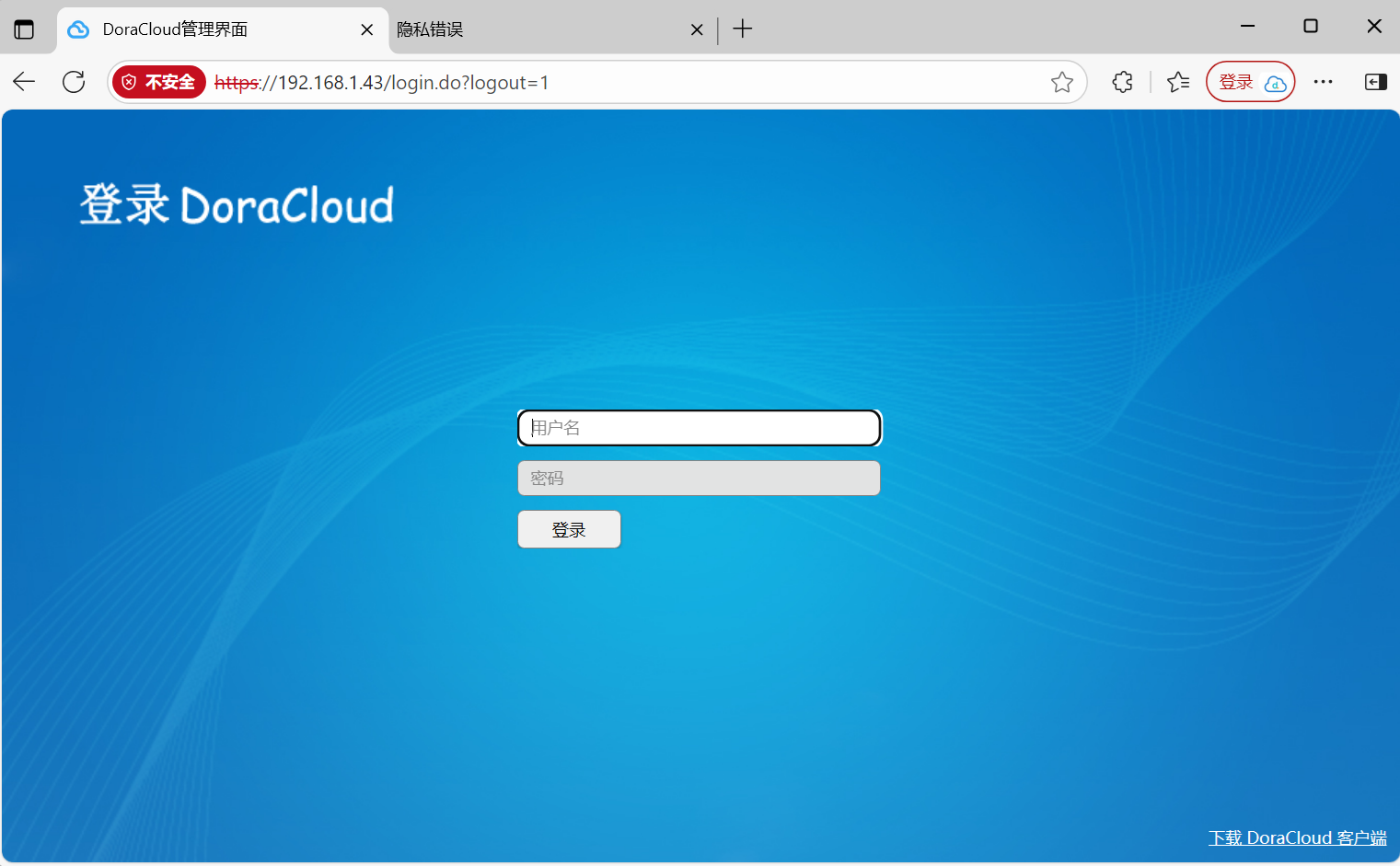Open the browser extensions icon
Screen dimensions: 1400x866
click(x=1123, y=82)
